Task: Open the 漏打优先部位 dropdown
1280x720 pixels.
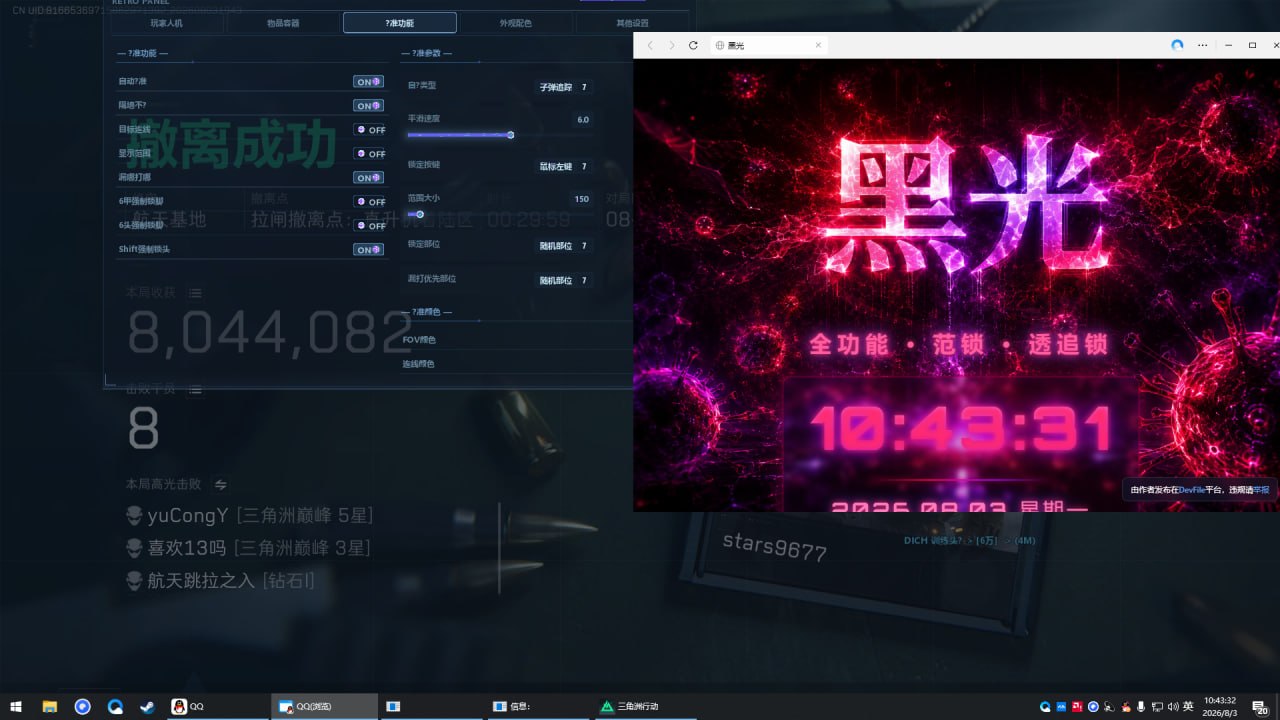Action: pyautogui.click(x=564, y=280)
